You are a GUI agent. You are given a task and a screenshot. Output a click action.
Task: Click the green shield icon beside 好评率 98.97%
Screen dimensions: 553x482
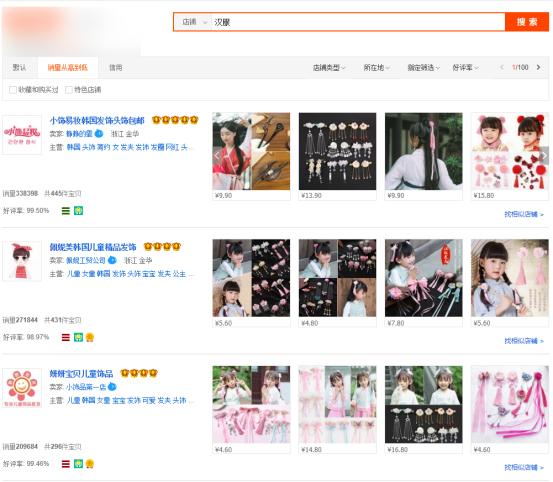pyautogui.click(x=78, y=337)
